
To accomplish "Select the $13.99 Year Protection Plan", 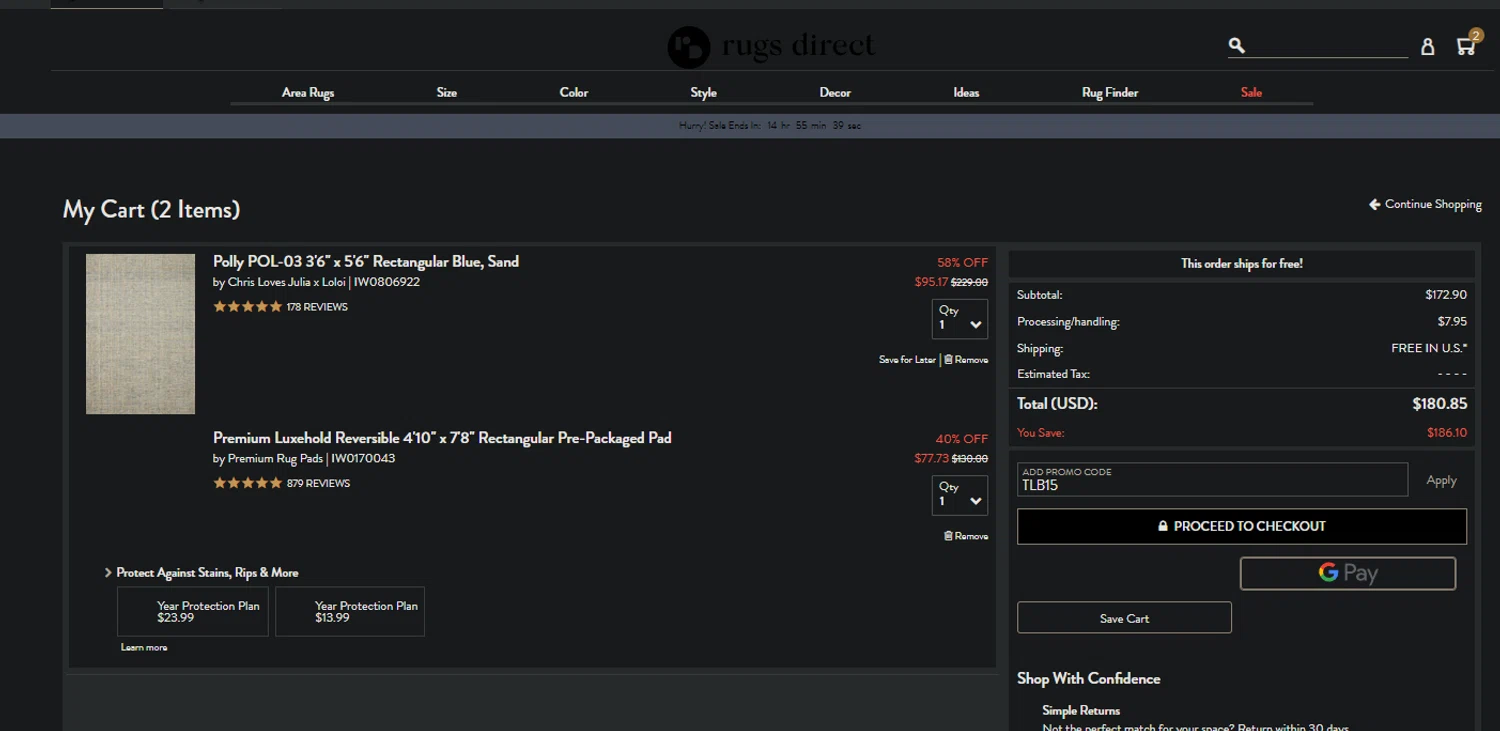I will (x=350, y=611).
